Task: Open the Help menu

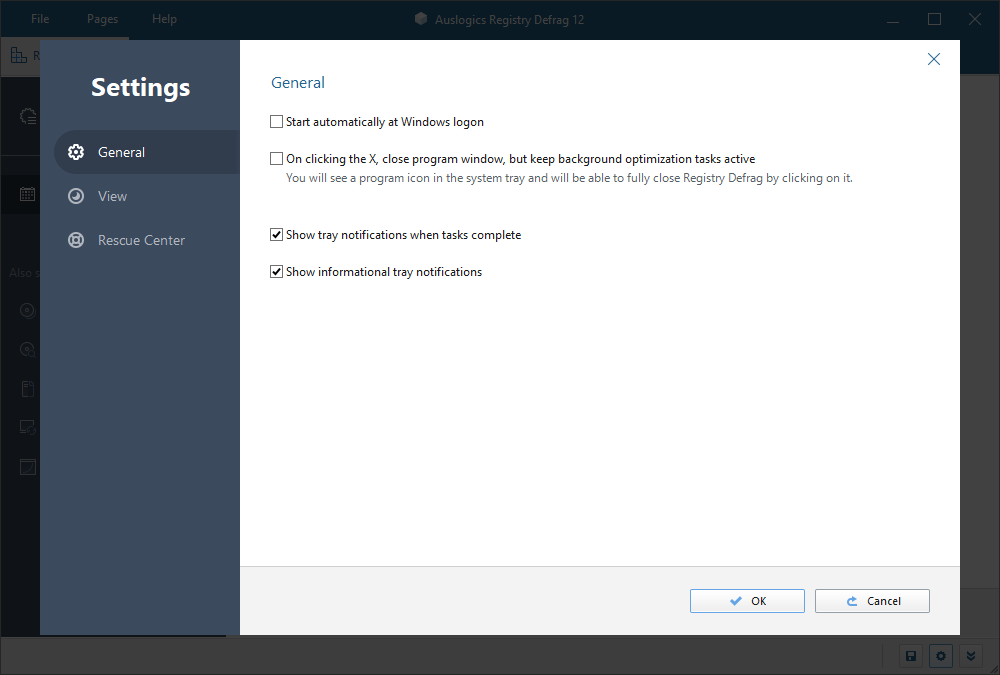Action: [x=164, y=19]
